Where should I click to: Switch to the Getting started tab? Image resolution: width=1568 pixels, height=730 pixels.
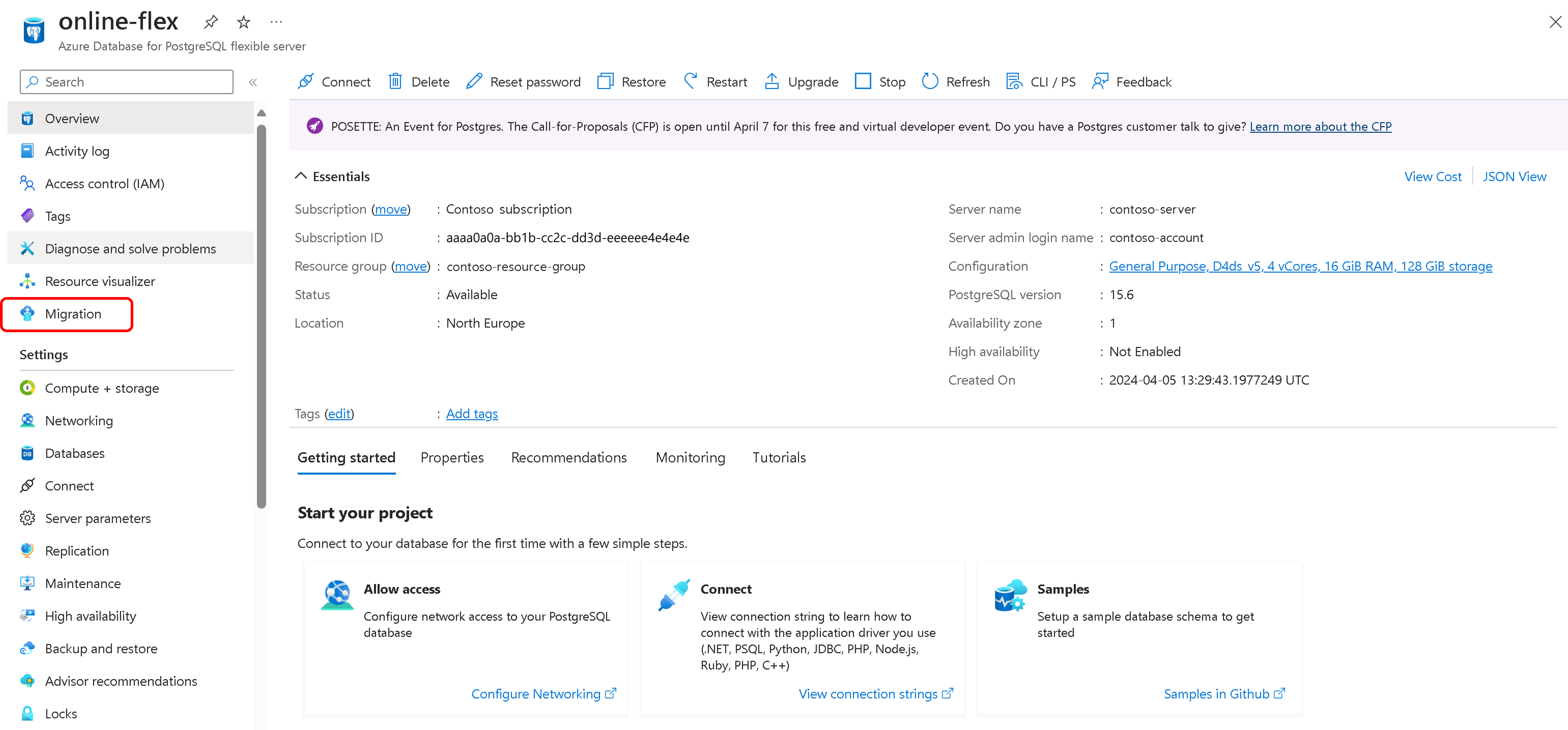click(x=346, y=458)
